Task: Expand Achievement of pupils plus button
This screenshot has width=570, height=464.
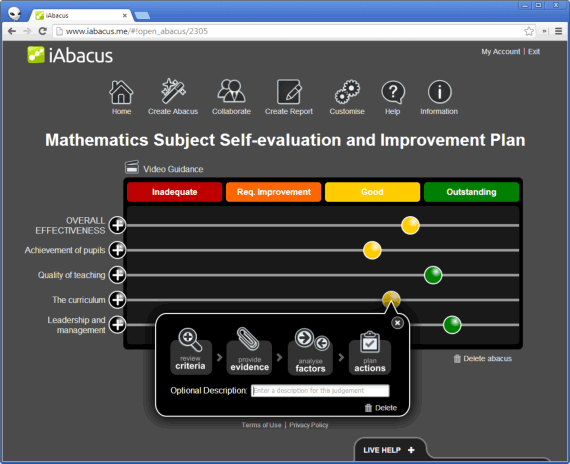Action: (x=117, y=250)
